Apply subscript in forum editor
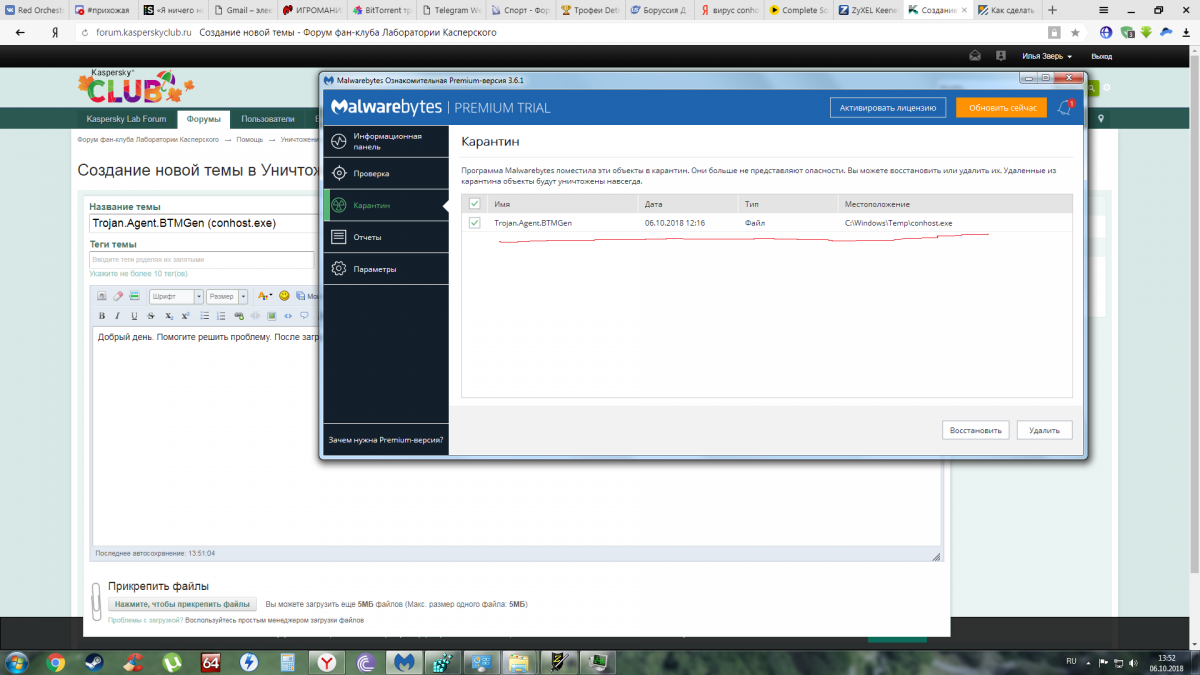This screenshot has width=1200, height=675. pos(169,316)
